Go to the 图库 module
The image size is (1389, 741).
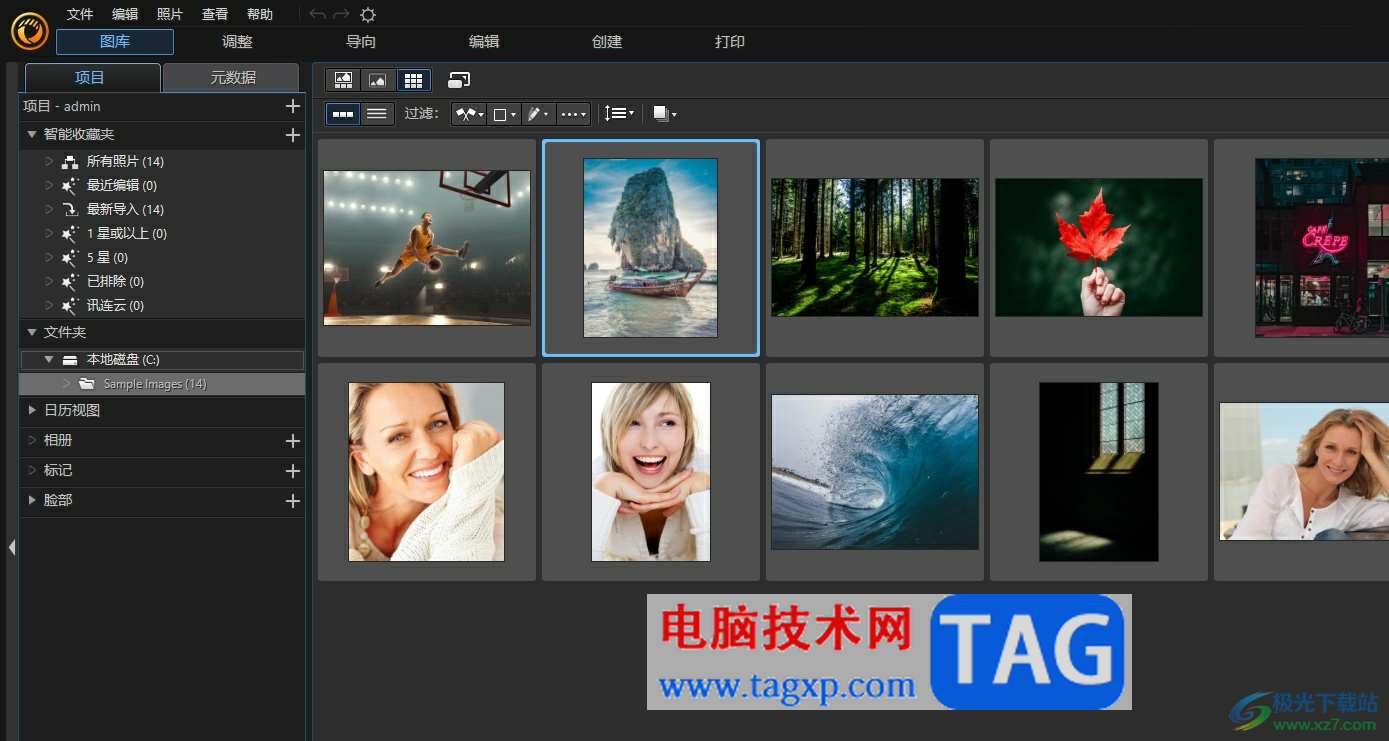[115, 42]
